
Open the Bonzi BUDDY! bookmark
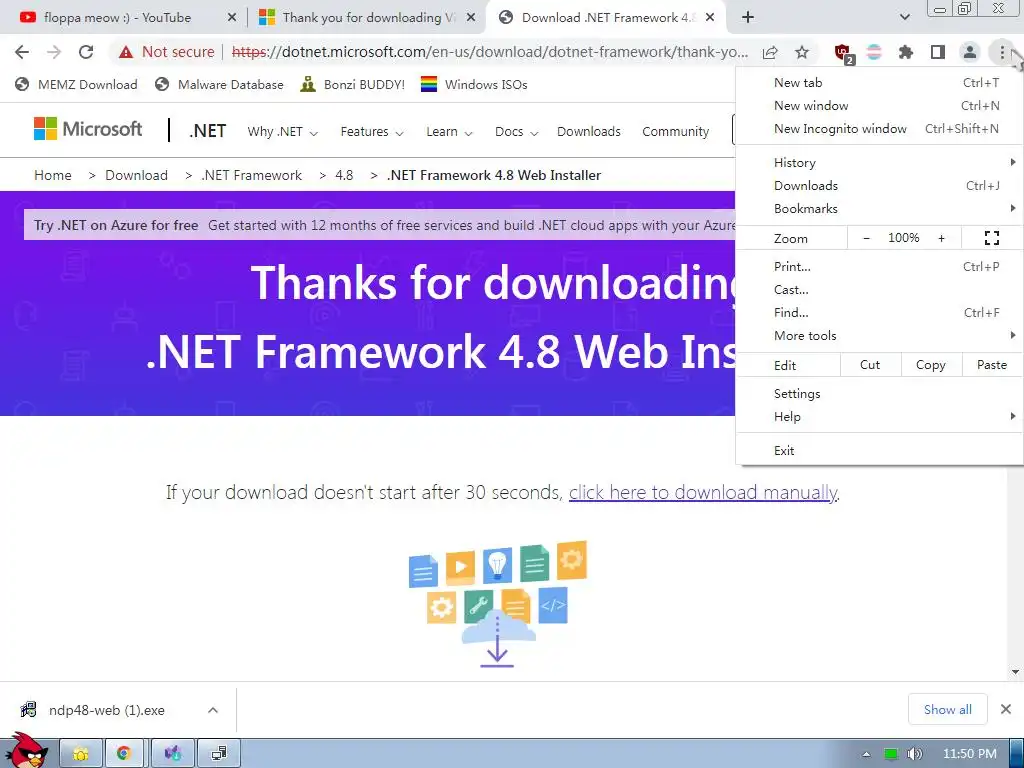coord(353,84)
